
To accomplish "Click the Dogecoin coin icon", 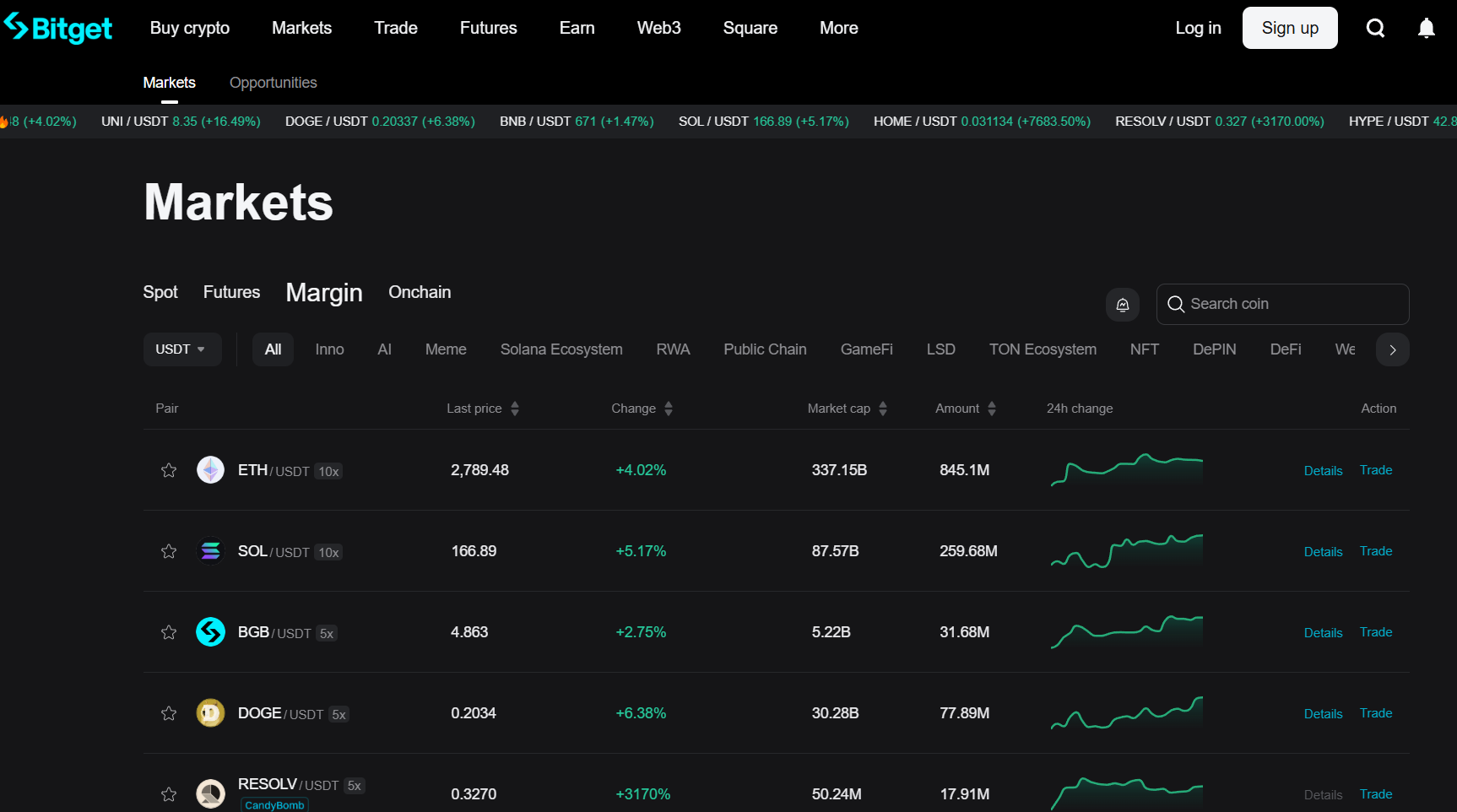I will [210, 713].
